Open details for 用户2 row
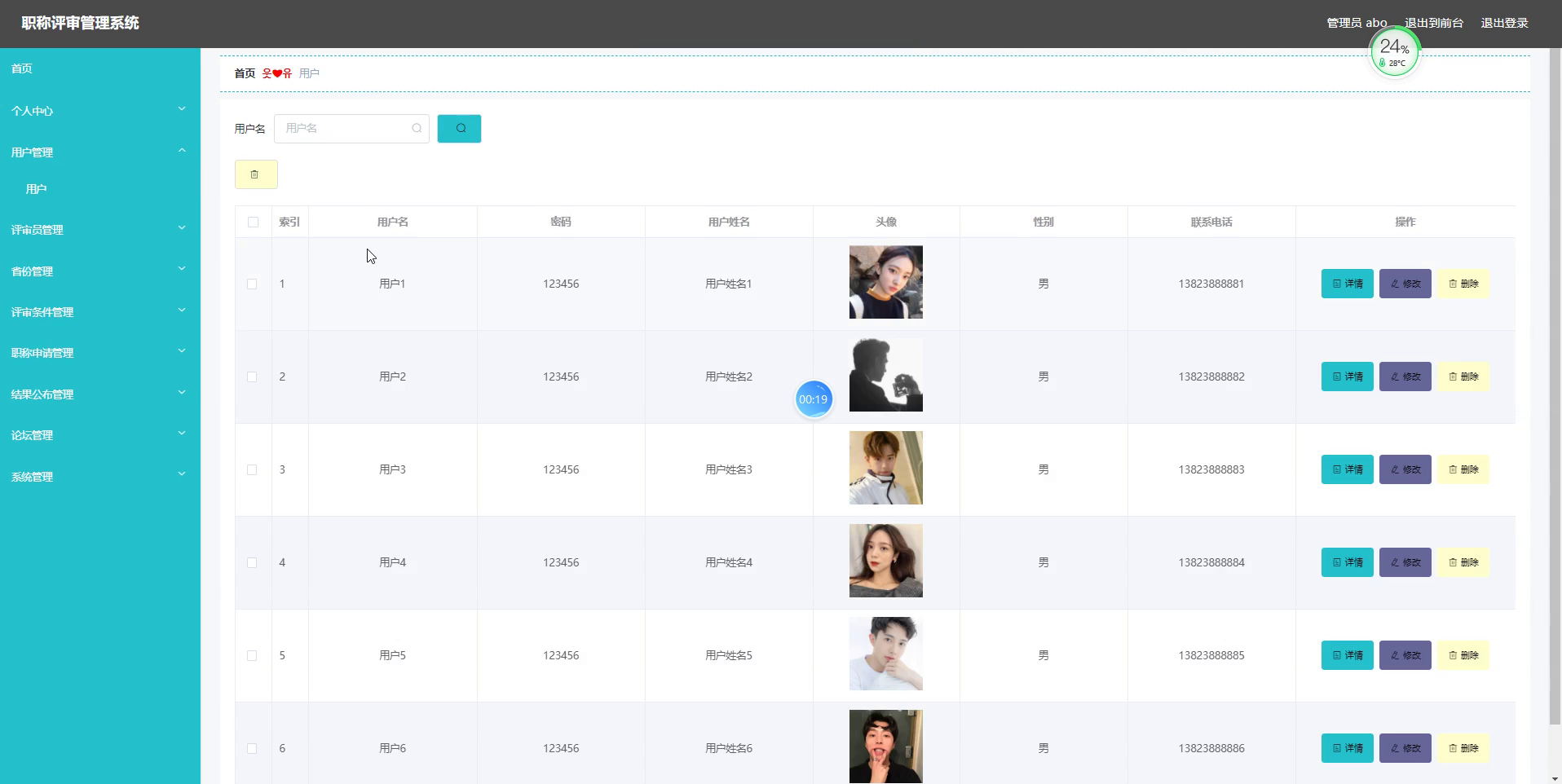 (x=1347, y=377)
